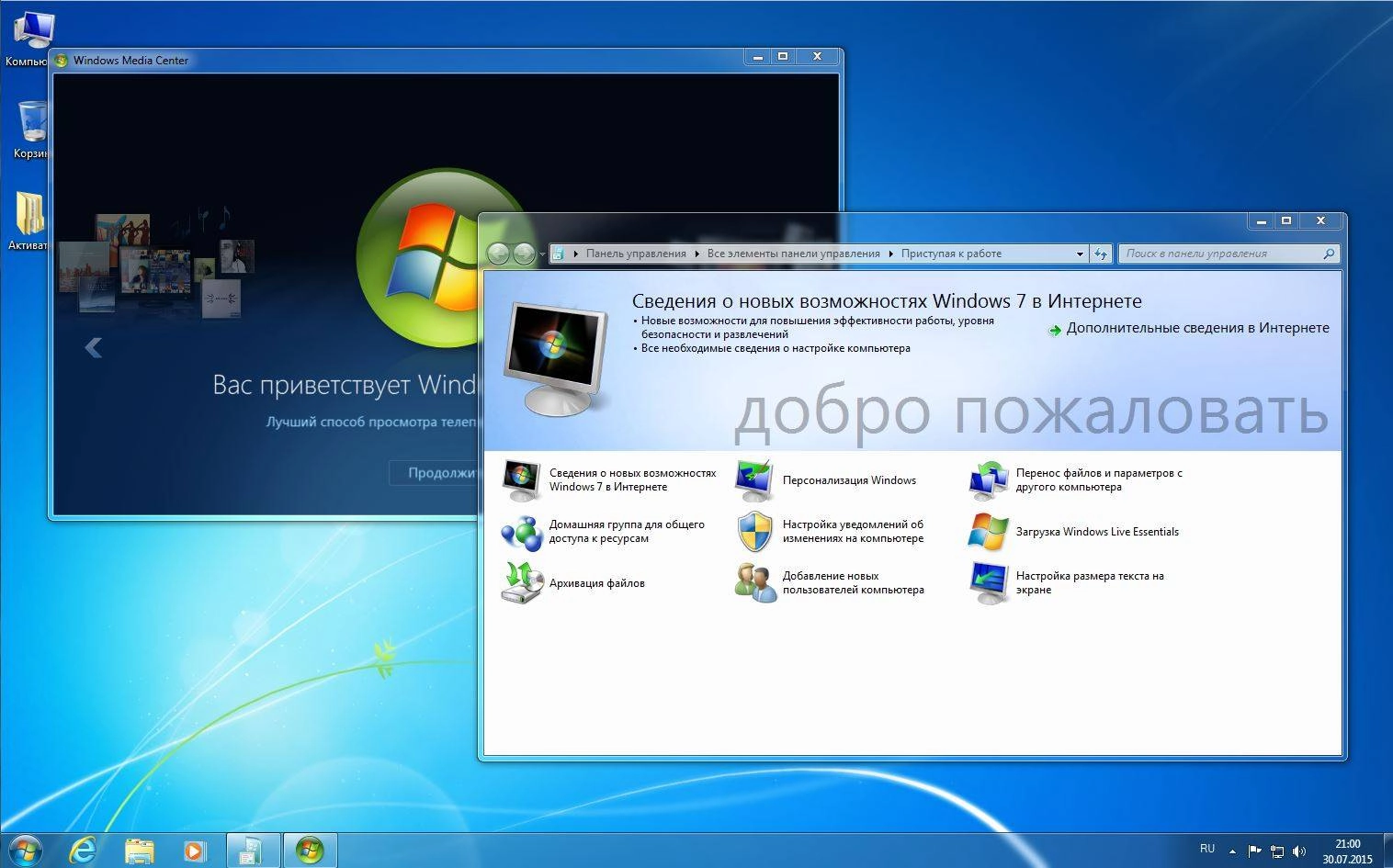Open Настройка размера текста на экране item

(1067, 582)
